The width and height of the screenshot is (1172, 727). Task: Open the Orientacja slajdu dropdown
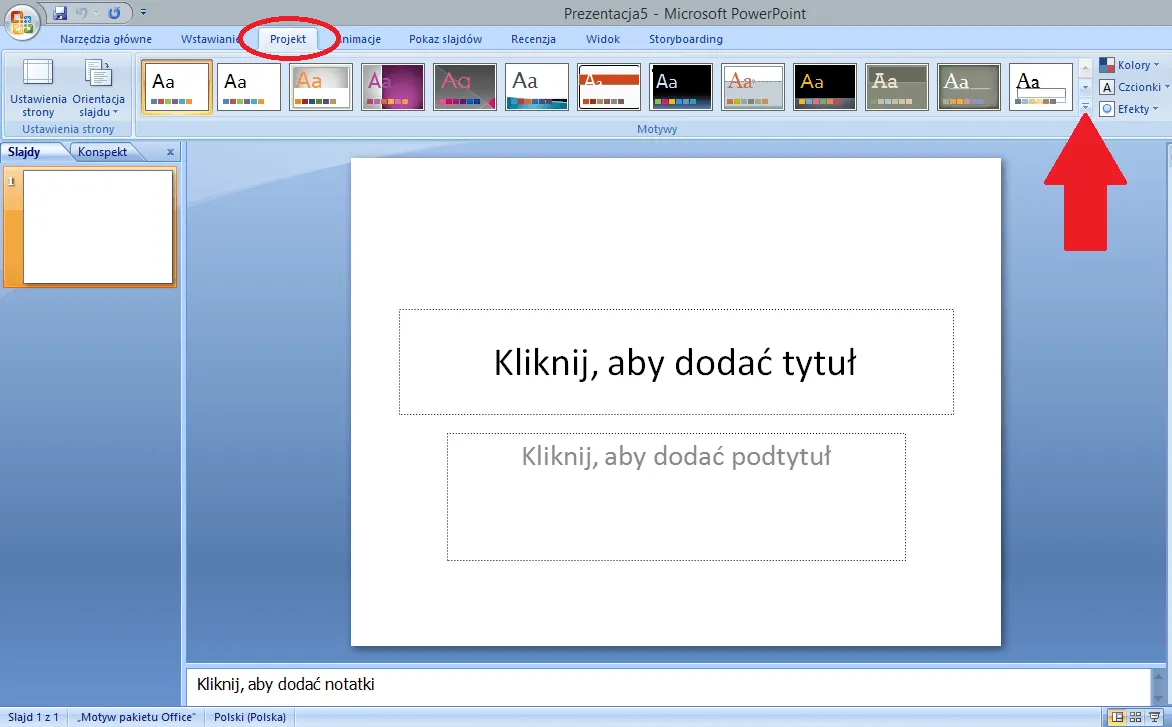(98, 88)
